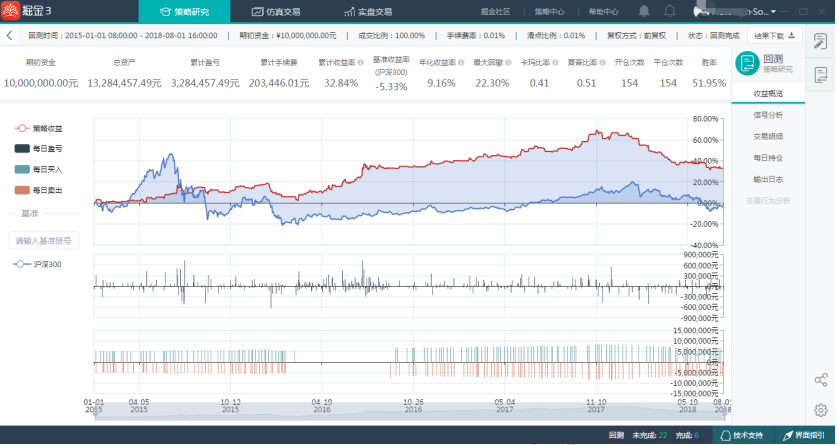Open 交易行为分析 section
This screenshot has width=837, height=445.
(768, 201)
